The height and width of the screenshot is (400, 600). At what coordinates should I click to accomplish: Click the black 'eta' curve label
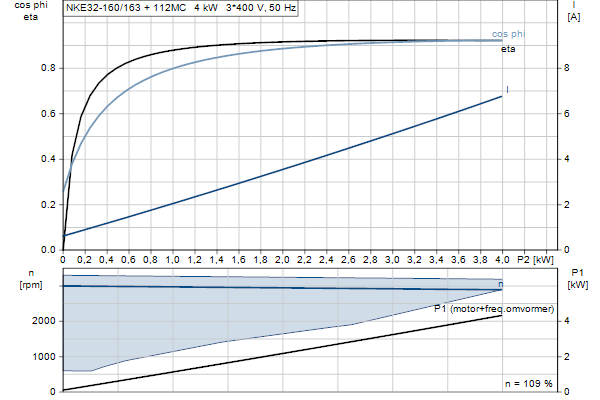[508, 49]
